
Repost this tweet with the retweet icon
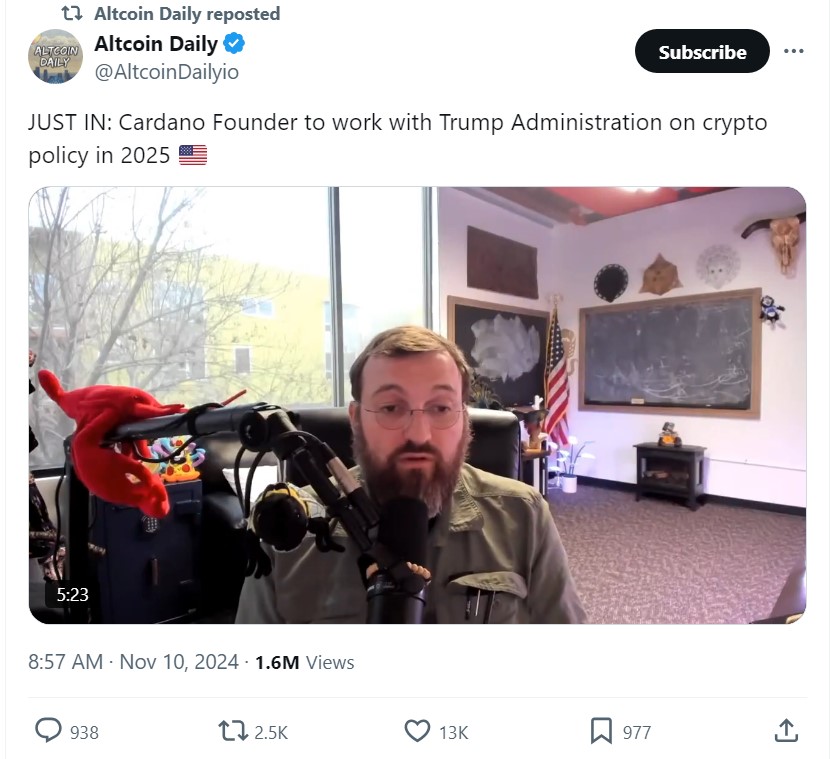point(233,731)
